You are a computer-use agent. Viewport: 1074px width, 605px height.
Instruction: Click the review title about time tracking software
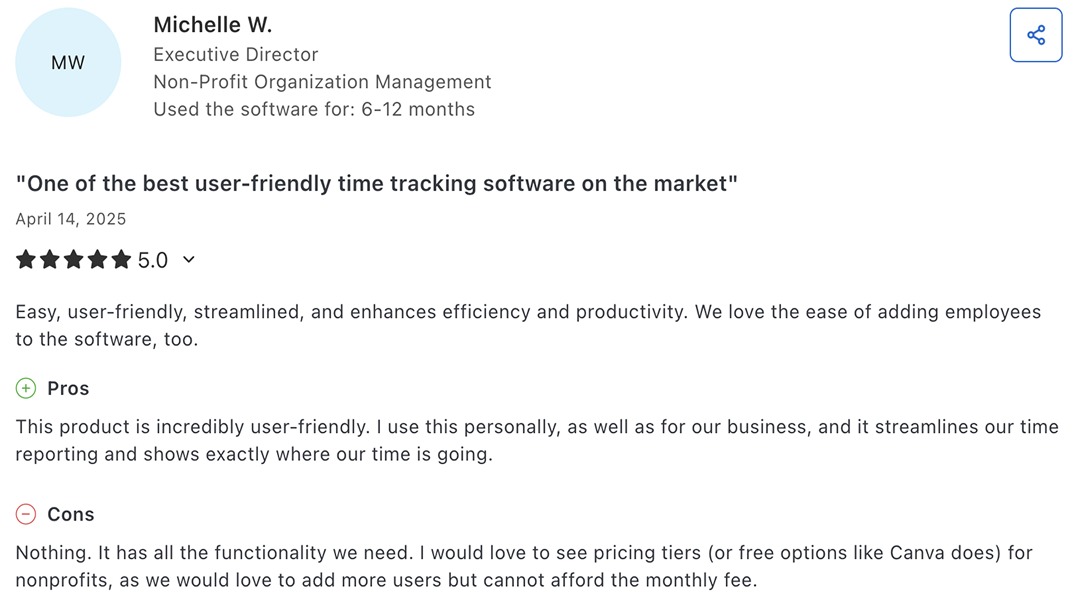[x=376, y=183]
